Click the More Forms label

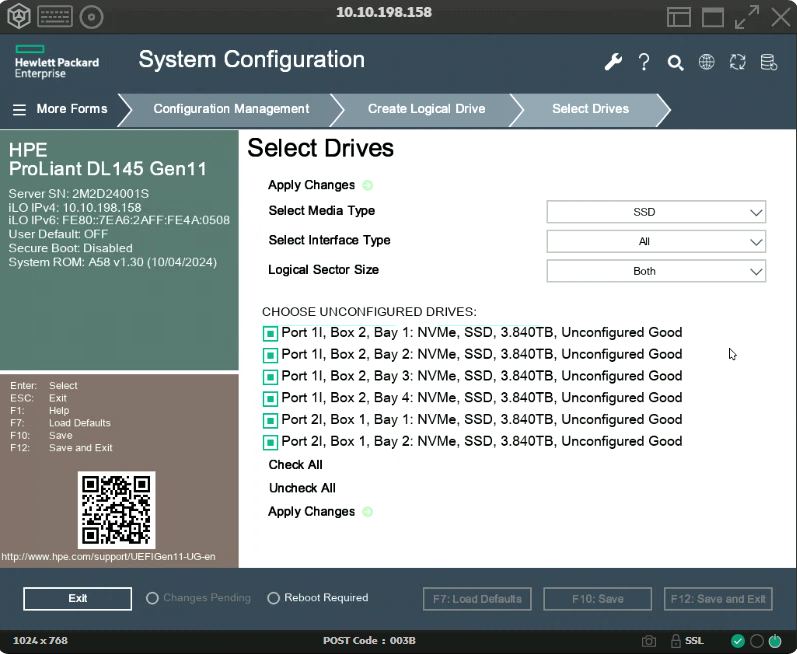point(72,109)
